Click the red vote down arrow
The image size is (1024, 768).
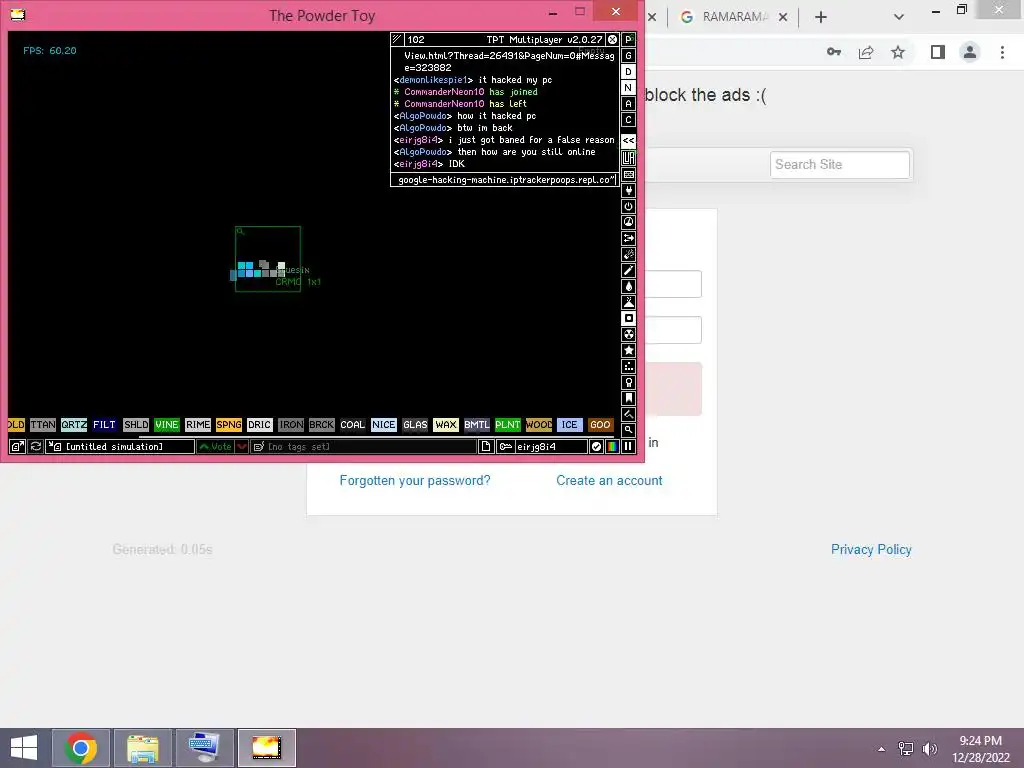tap(242, 447)
